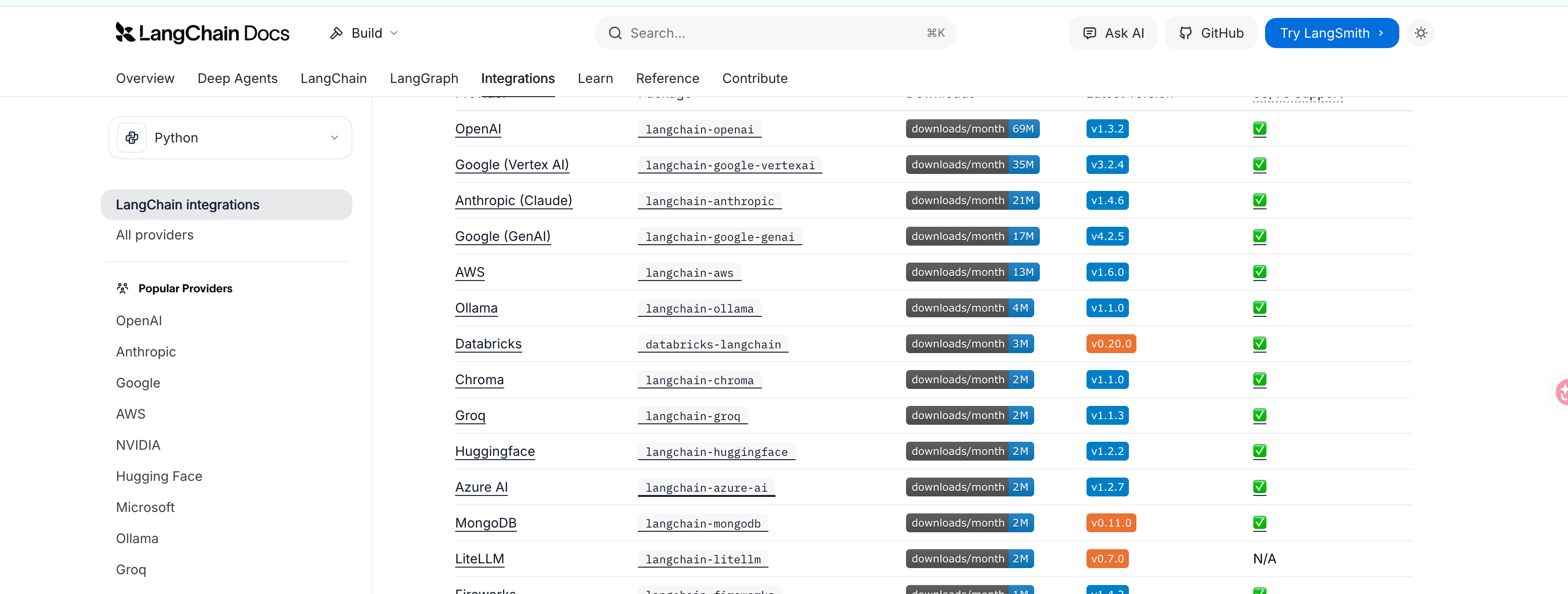Click the 13M downloads badge for AWS
Image resolution: width=1568 pixels, height=594 pixels.
[972, 272]
